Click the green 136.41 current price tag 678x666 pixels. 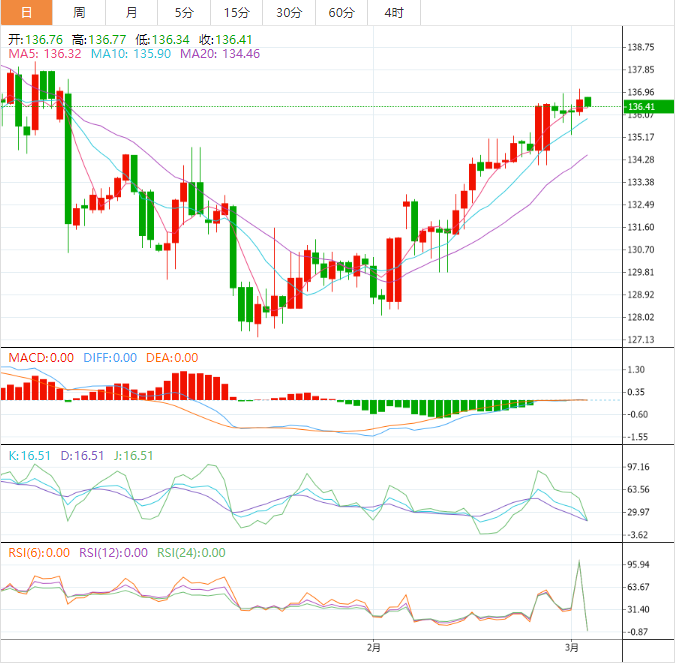tap(649, 106)
